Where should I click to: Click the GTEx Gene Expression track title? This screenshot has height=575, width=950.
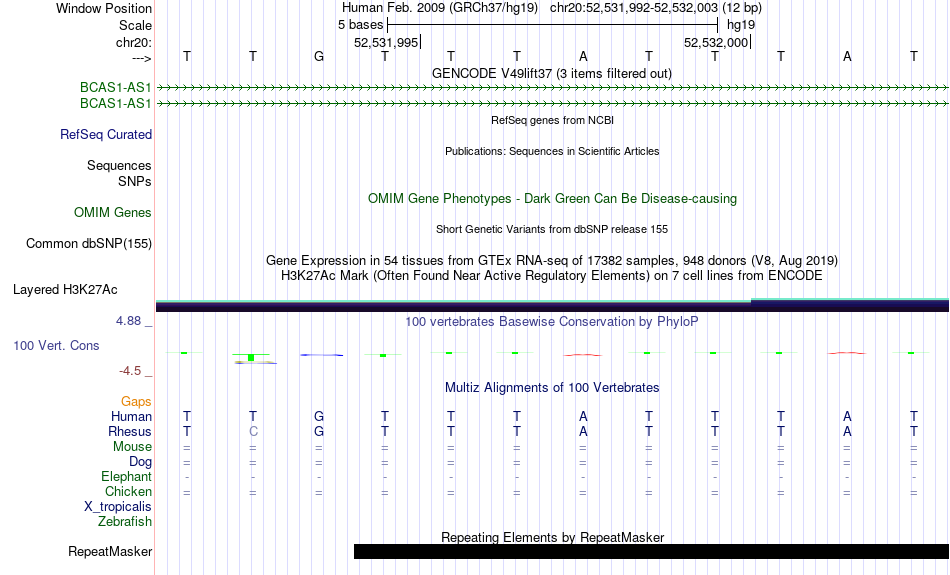pyautogui.click(x=552, y=261)
